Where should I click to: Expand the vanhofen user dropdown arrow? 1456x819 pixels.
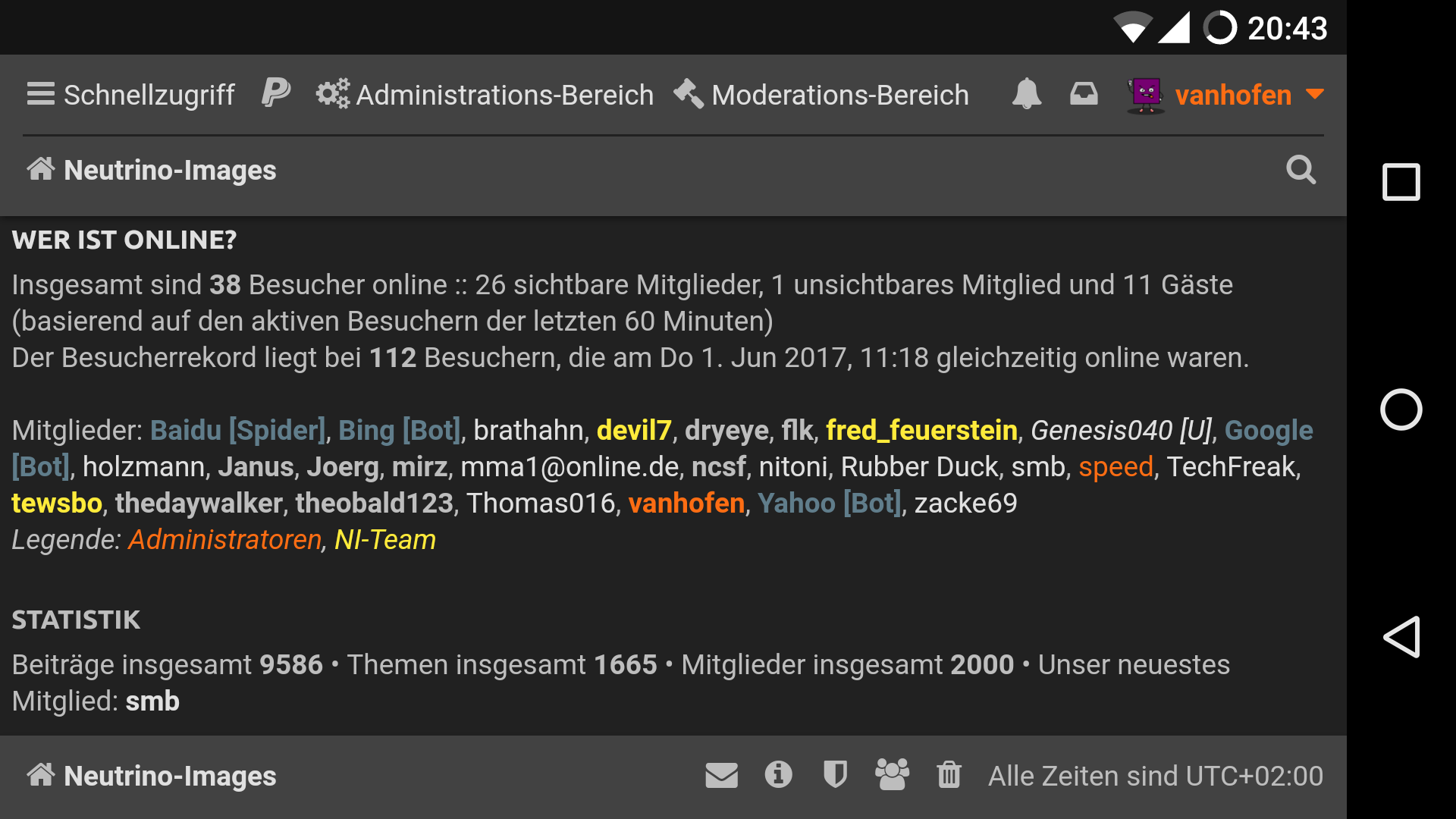(x=1315, y=94)
